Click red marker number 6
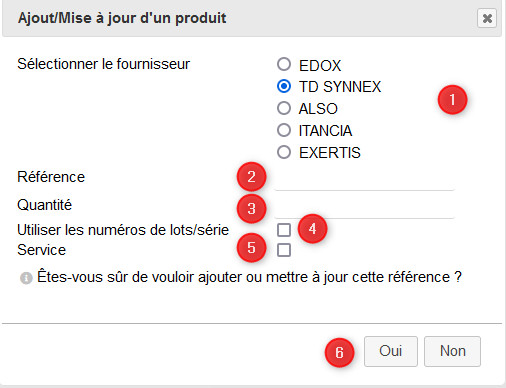 point(339,353)
